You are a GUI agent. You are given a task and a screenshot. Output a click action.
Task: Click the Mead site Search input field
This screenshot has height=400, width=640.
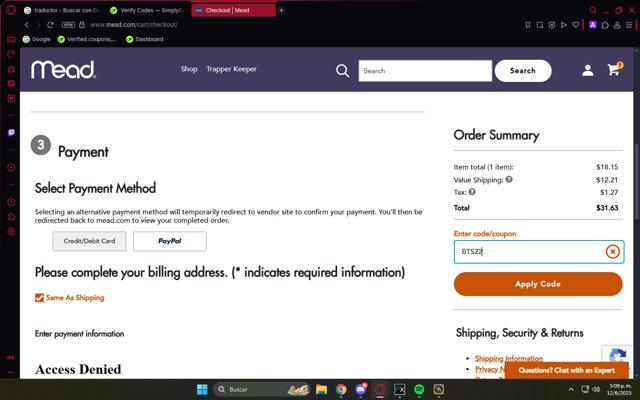pyautogui.click(x=425, y=71)
